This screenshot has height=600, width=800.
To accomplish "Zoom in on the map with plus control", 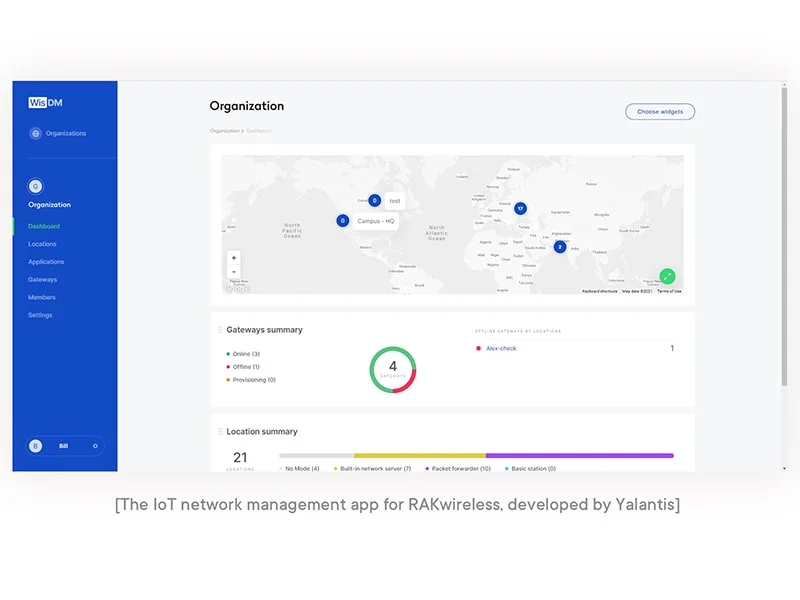I will pos(232,256).
